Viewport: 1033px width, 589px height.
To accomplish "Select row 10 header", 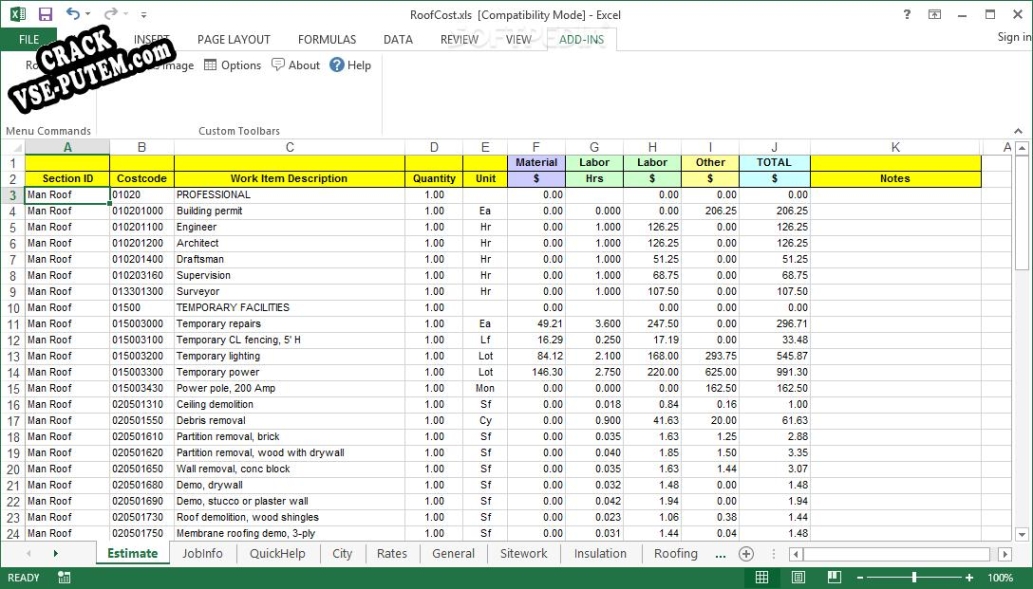I will [13, 308].
